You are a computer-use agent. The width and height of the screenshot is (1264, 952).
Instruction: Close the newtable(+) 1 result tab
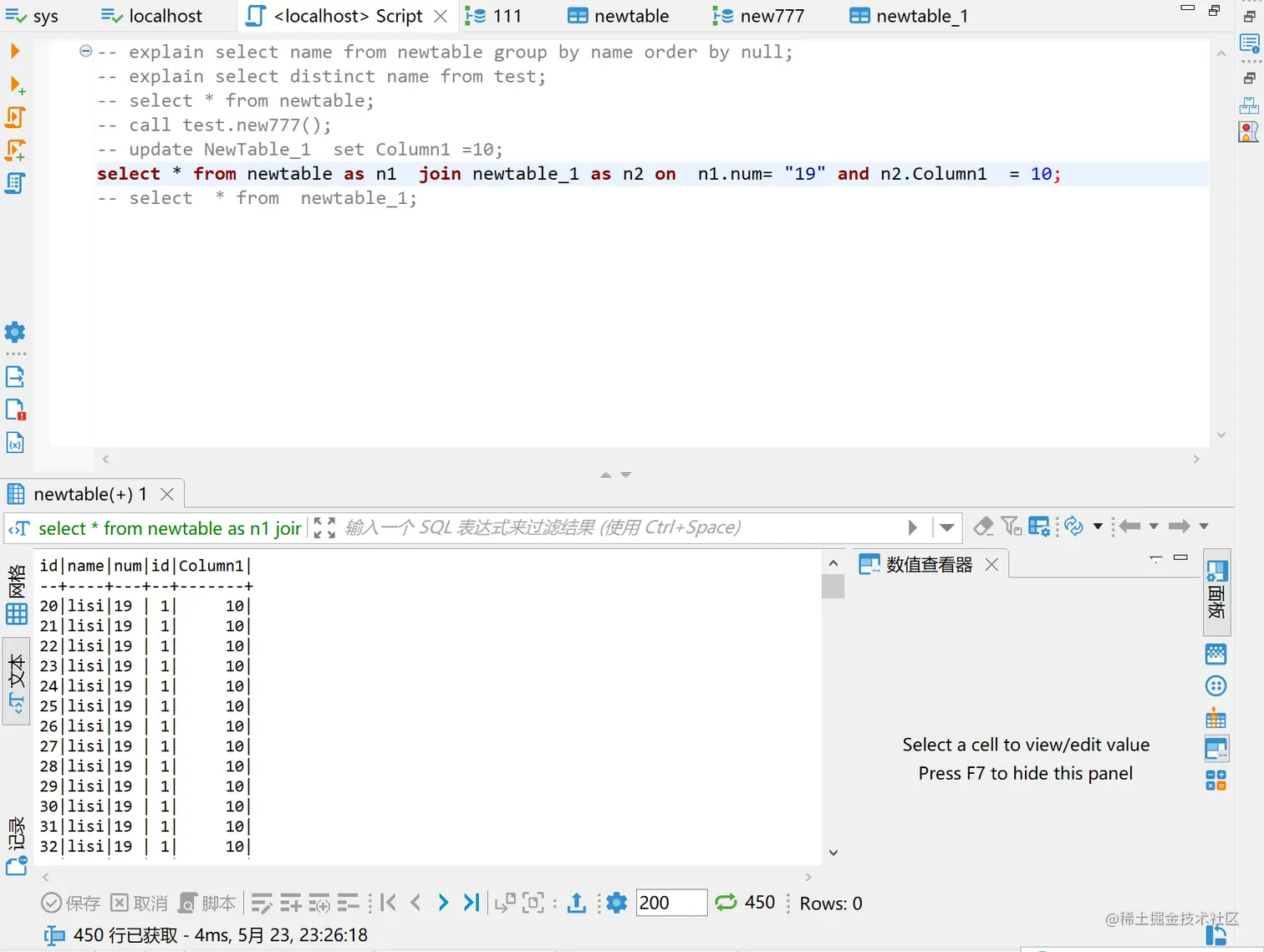click(x=166, y=494)
